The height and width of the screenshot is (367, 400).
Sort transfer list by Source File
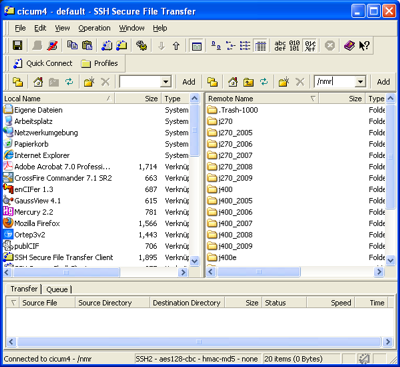47,303
